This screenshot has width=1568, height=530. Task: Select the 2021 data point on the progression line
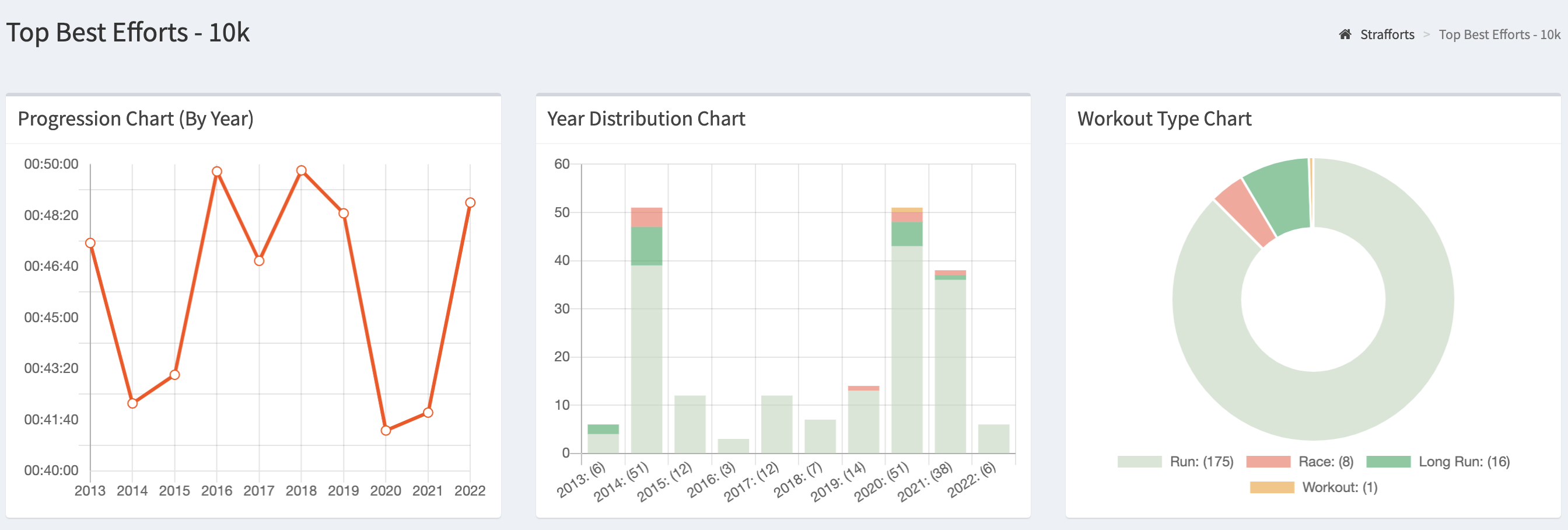[428, 413]
